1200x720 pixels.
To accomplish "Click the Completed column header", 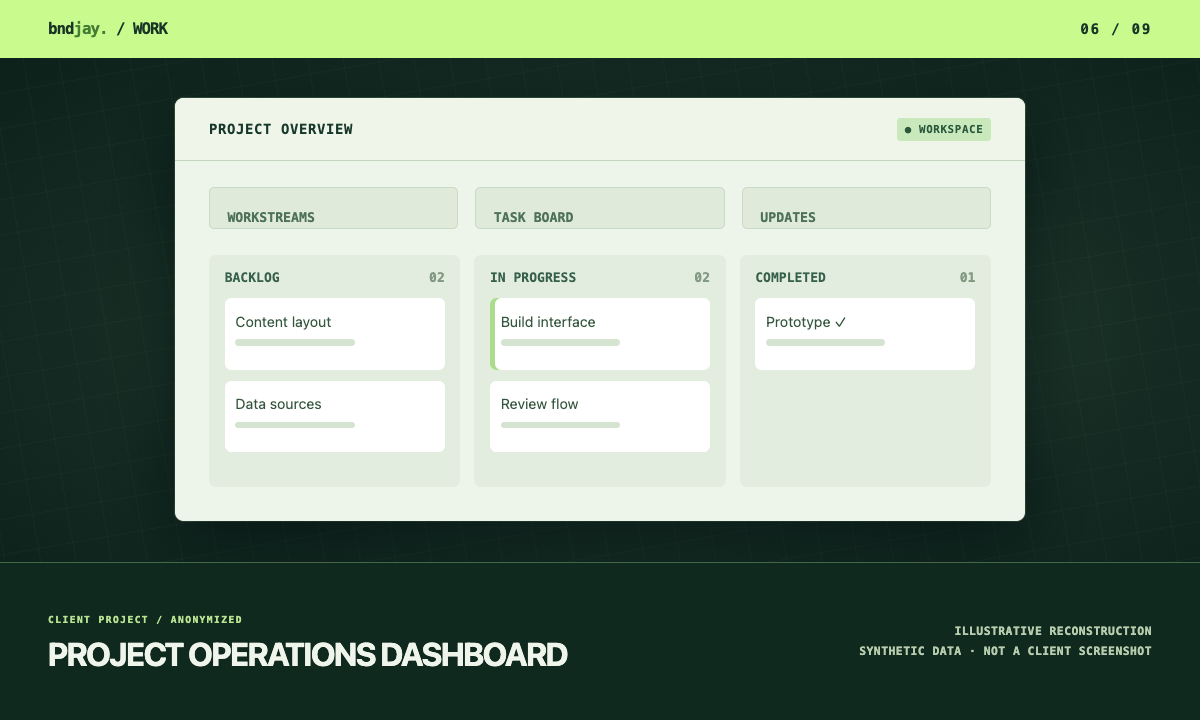I will click(790, 277).
